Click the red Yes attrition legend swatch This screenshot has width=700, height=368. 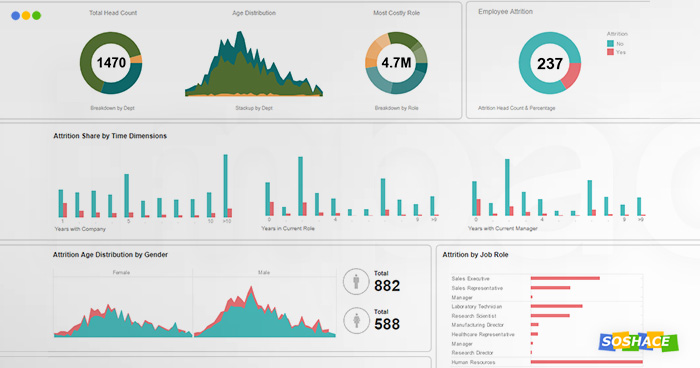[x=610, y=52]
